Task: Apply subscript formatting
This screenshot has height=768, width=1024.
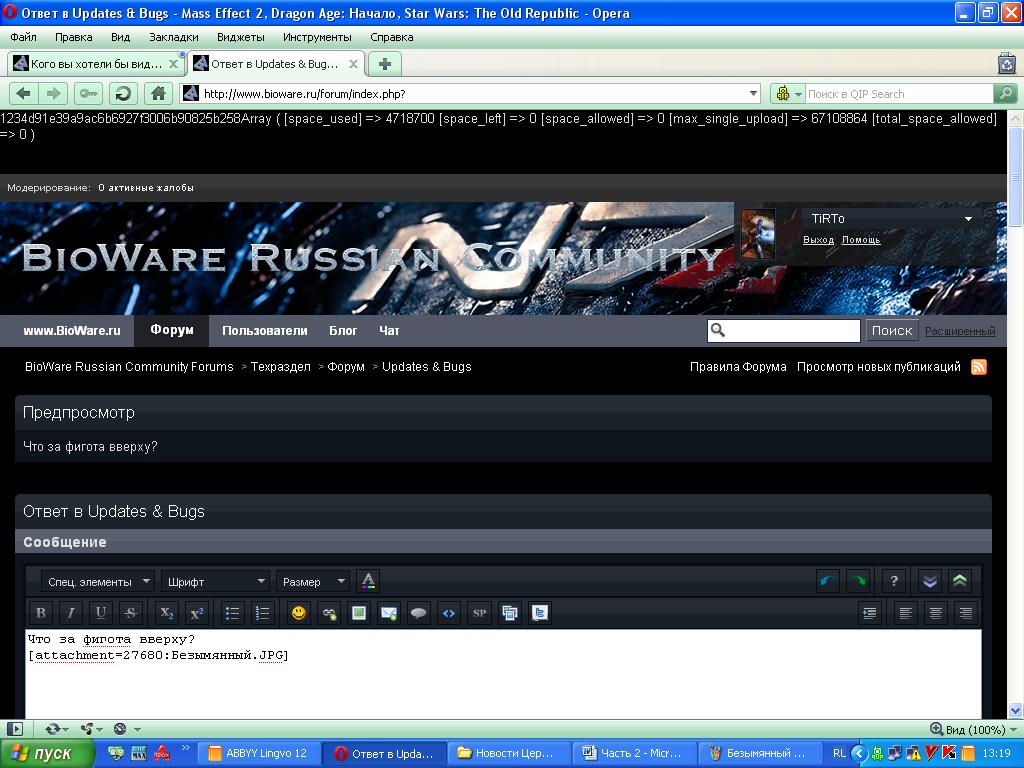Action: pos(167,613)
